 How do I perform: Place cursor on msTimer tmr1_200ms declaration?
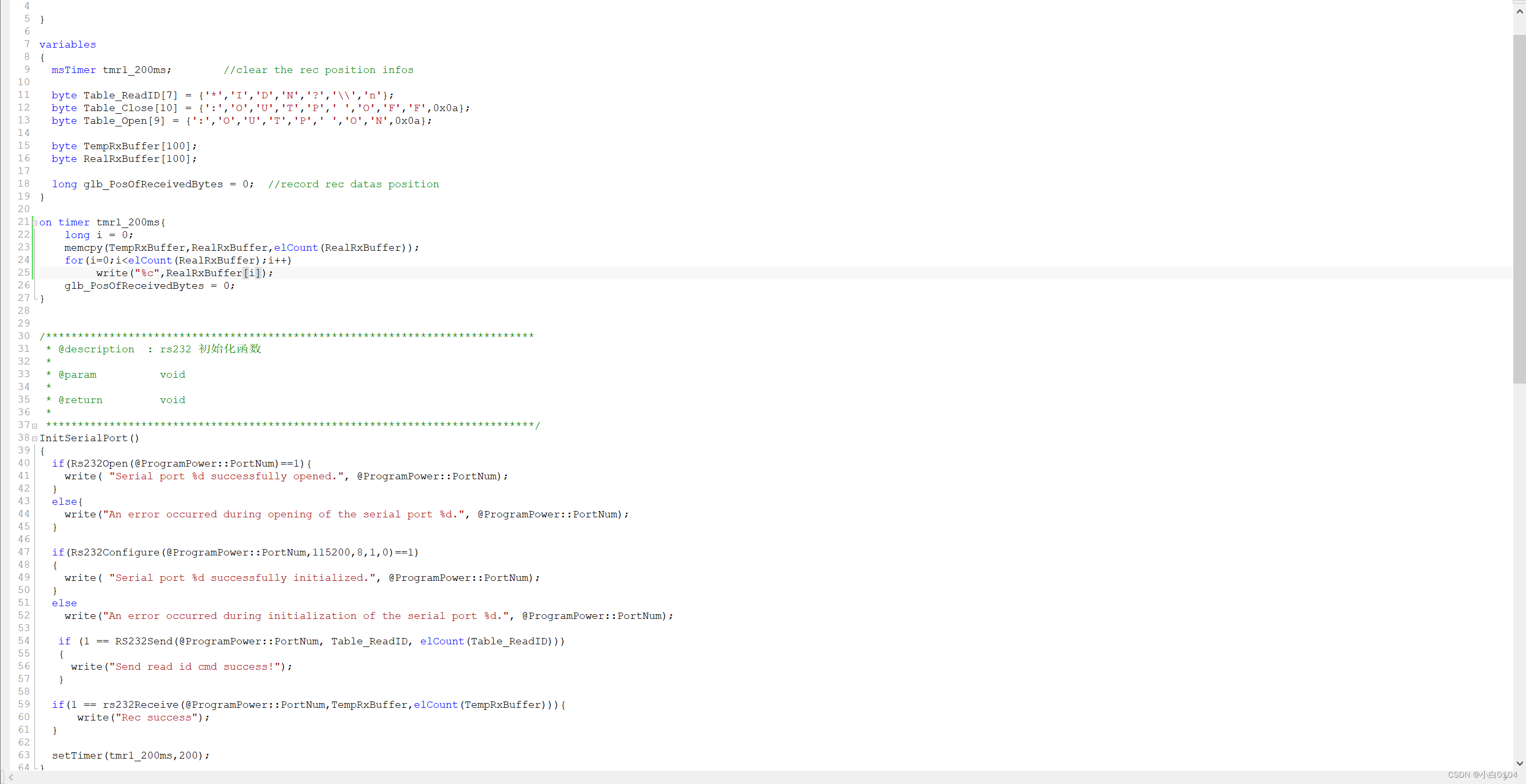(x=134, y=70)
